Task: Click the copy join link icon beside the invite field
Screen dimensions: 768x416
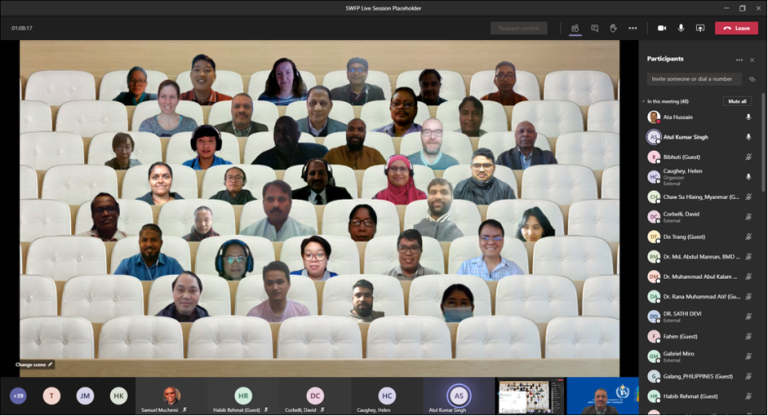Action: 752,79
